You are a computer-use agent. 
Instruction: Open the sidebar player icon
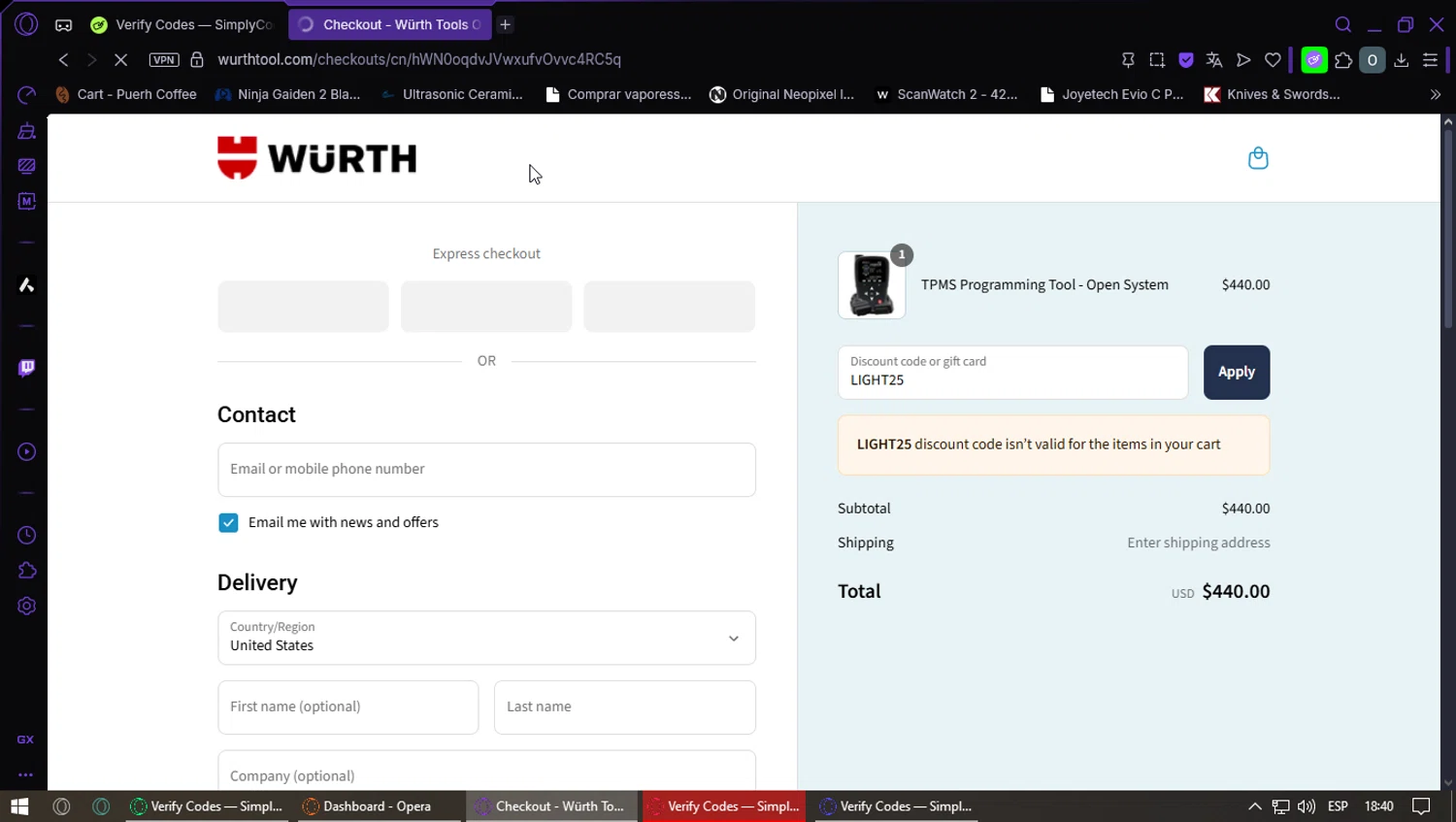tap(26, 452)
